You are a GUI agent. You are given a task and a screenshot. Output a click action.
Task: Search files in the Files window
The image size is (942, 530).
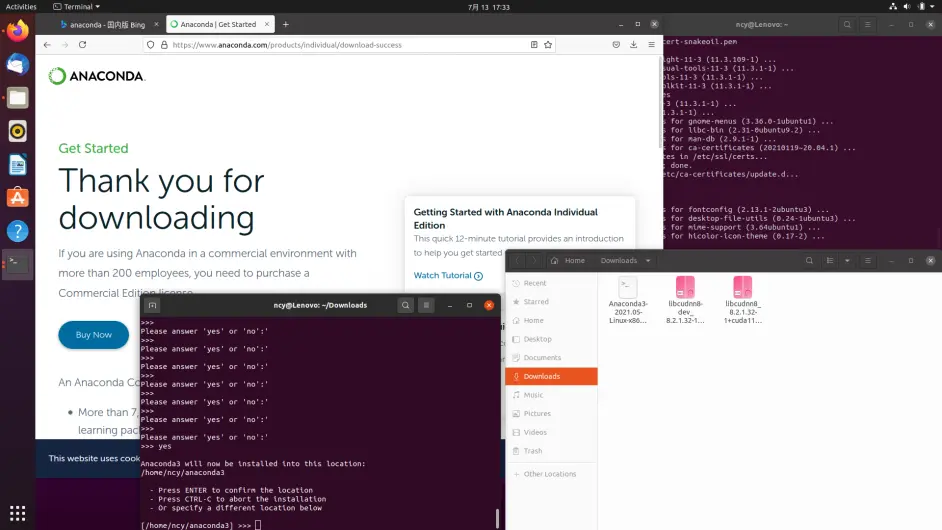[x=809, y=260]
